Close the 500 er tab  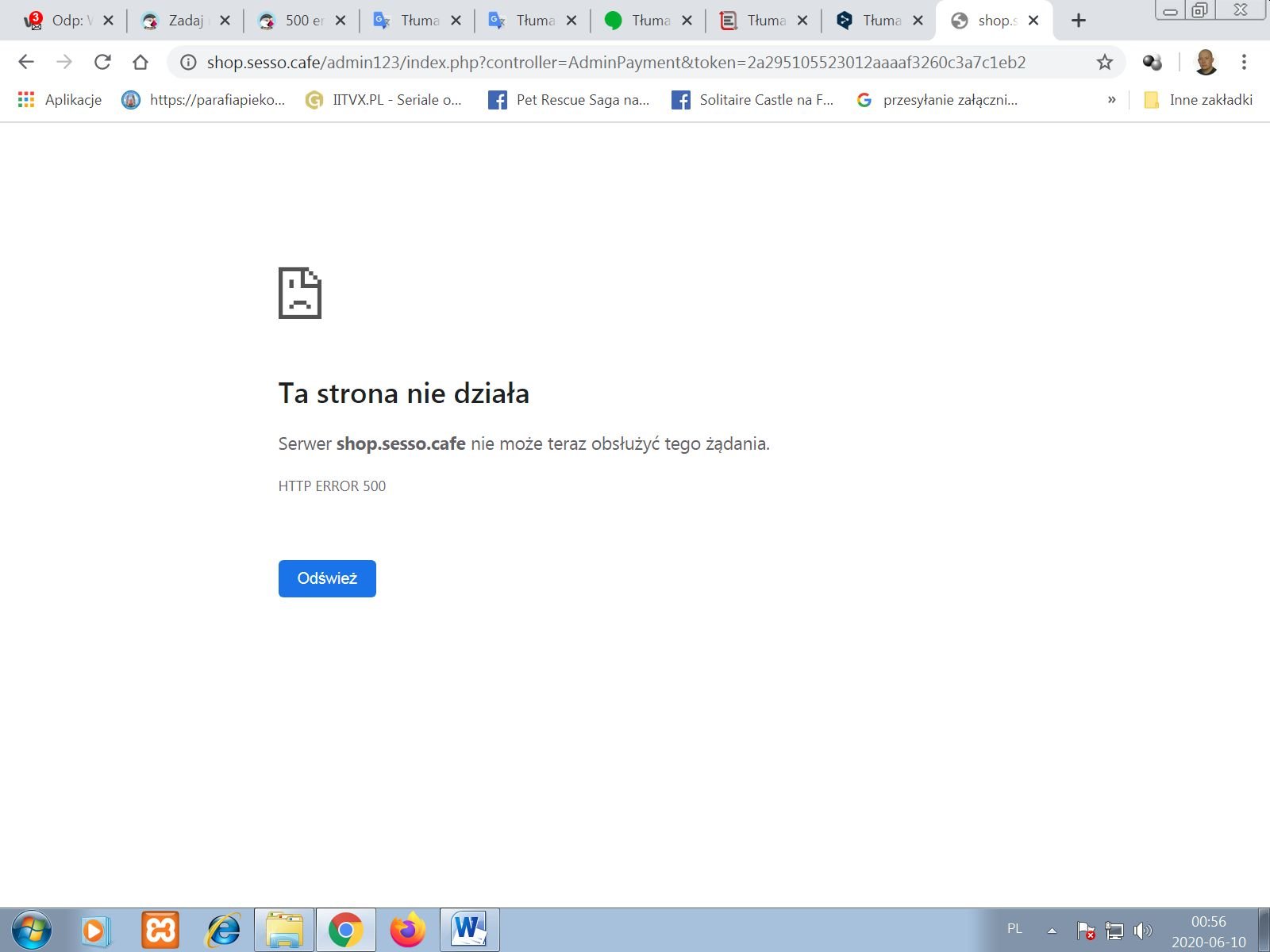pos(341,21)
